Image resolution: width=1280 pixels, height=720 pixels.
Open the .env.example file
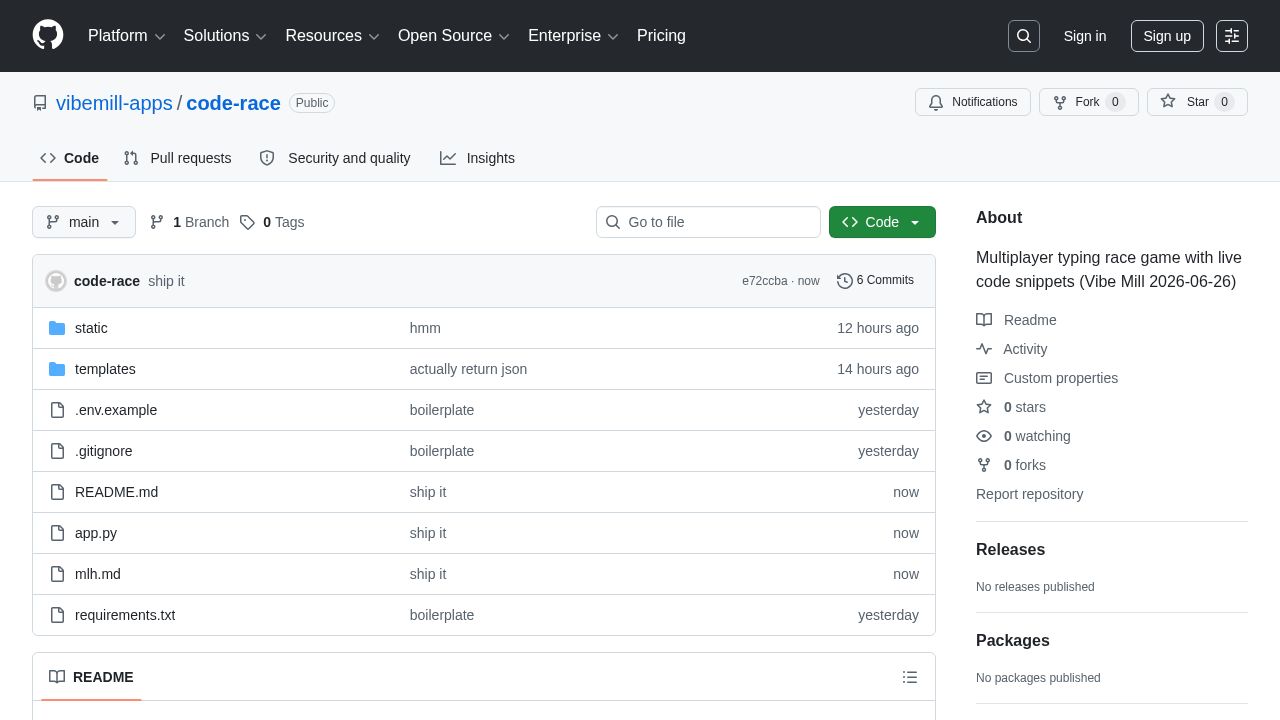pyautogui.click(x=116, y=410)
